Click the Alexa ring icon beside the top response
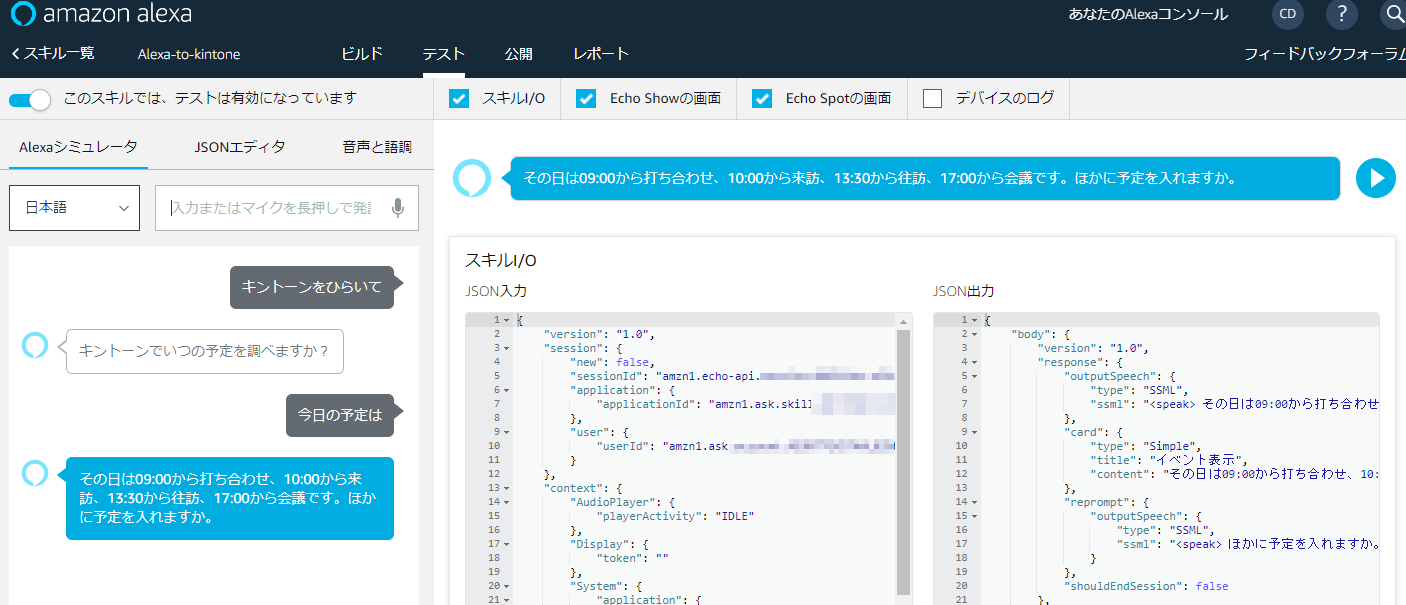The width and height of the screenshot is (1406, 605). (472, 178)
